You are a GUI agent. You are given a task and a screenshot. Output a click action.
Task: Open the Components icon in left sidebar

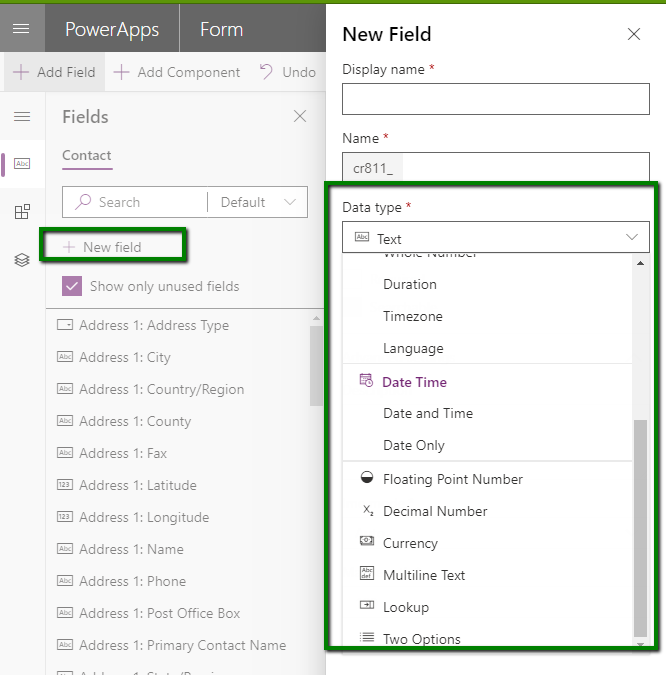(x=22, y=212)
